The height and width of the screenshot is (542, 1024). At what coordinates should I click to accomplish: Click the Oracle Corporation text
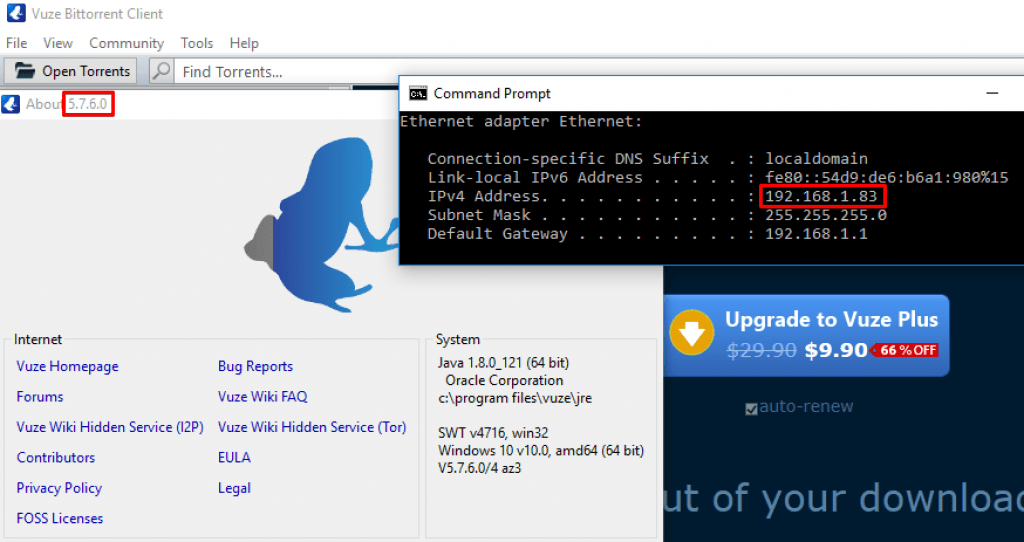click(504, 380)
